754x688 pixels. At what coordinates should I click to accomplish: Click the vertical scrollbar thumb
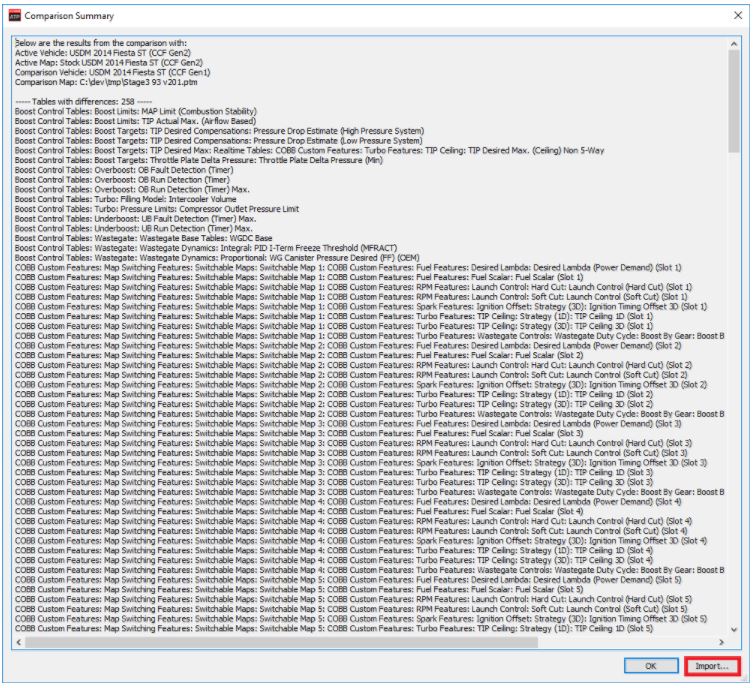(734, 101)
